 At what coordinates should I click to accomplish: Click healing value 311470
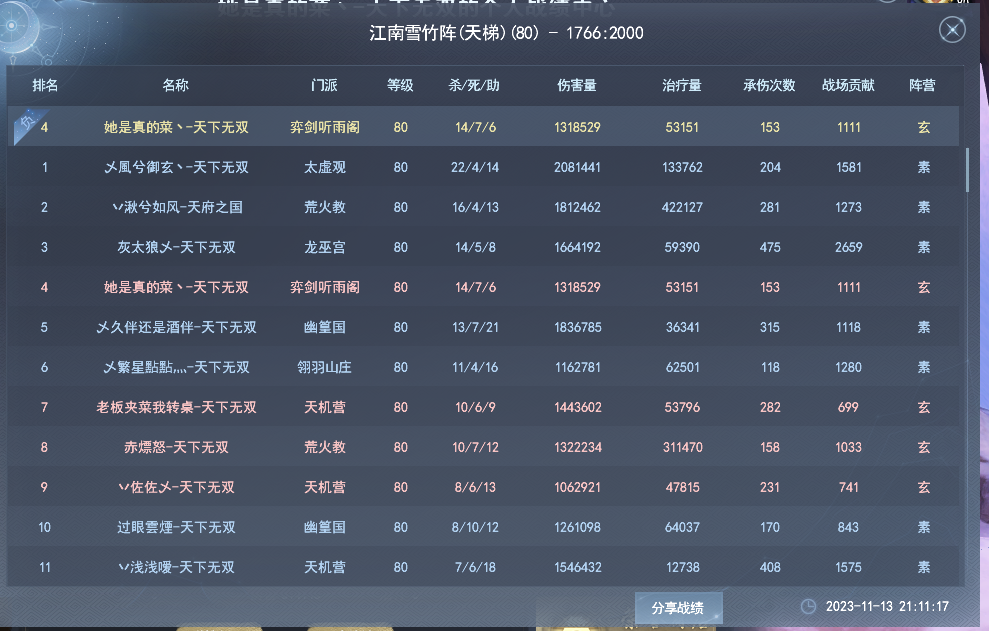tap(682, 447)
